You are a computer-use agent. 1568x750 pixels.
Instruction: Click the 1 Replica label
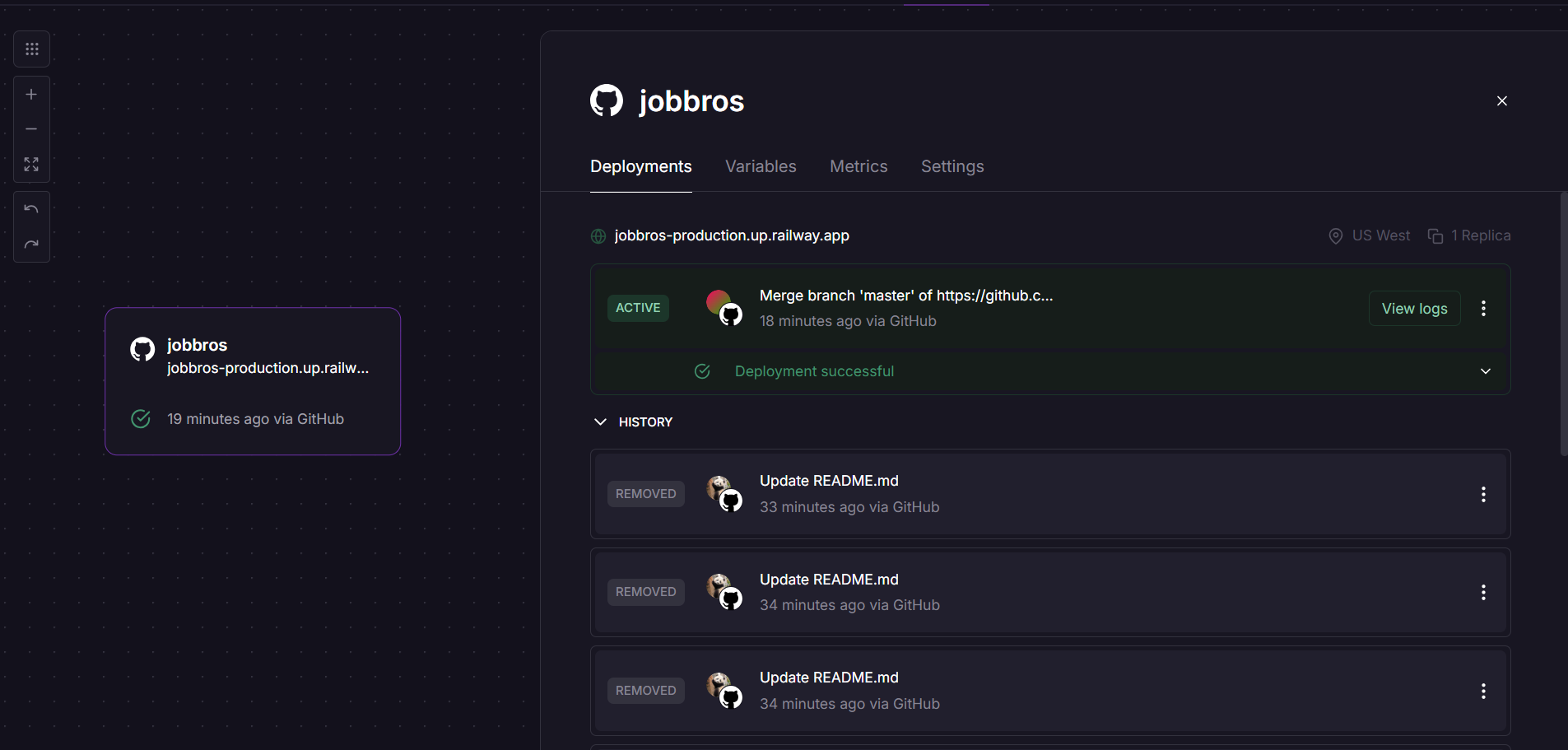point(1481,235)
